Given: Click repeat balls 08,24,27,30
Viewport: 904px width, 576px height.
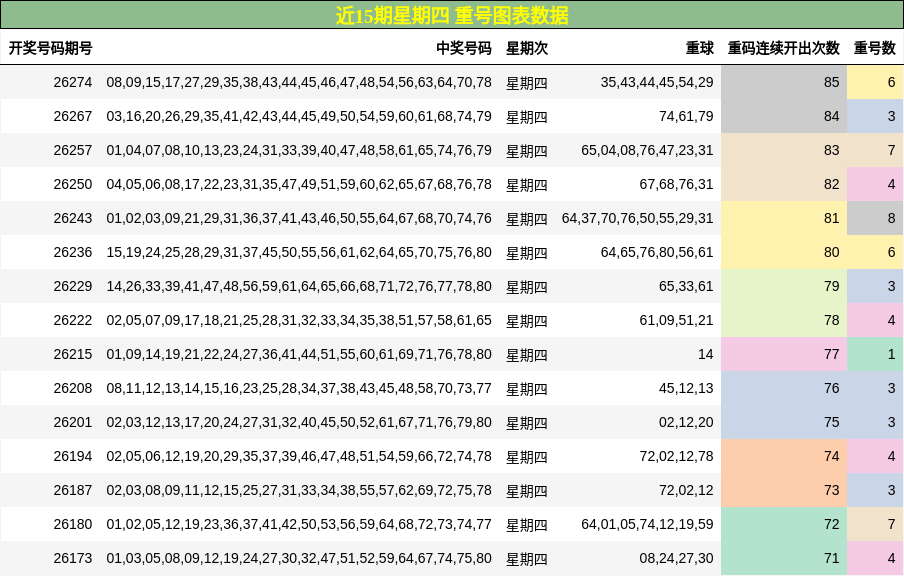Looking at the screenshot, I should point(676,559).
